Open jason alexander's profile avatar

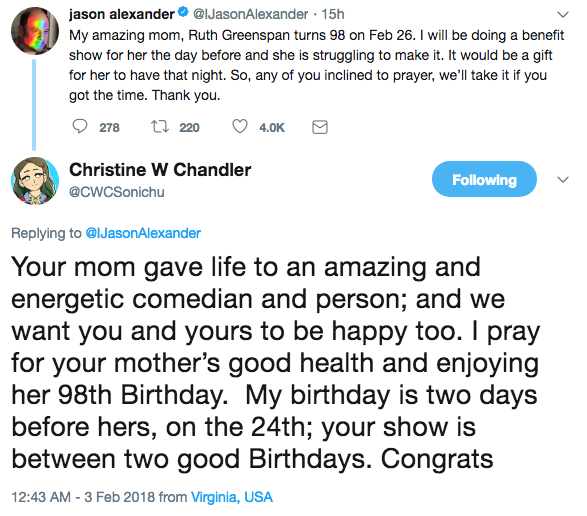35,31
